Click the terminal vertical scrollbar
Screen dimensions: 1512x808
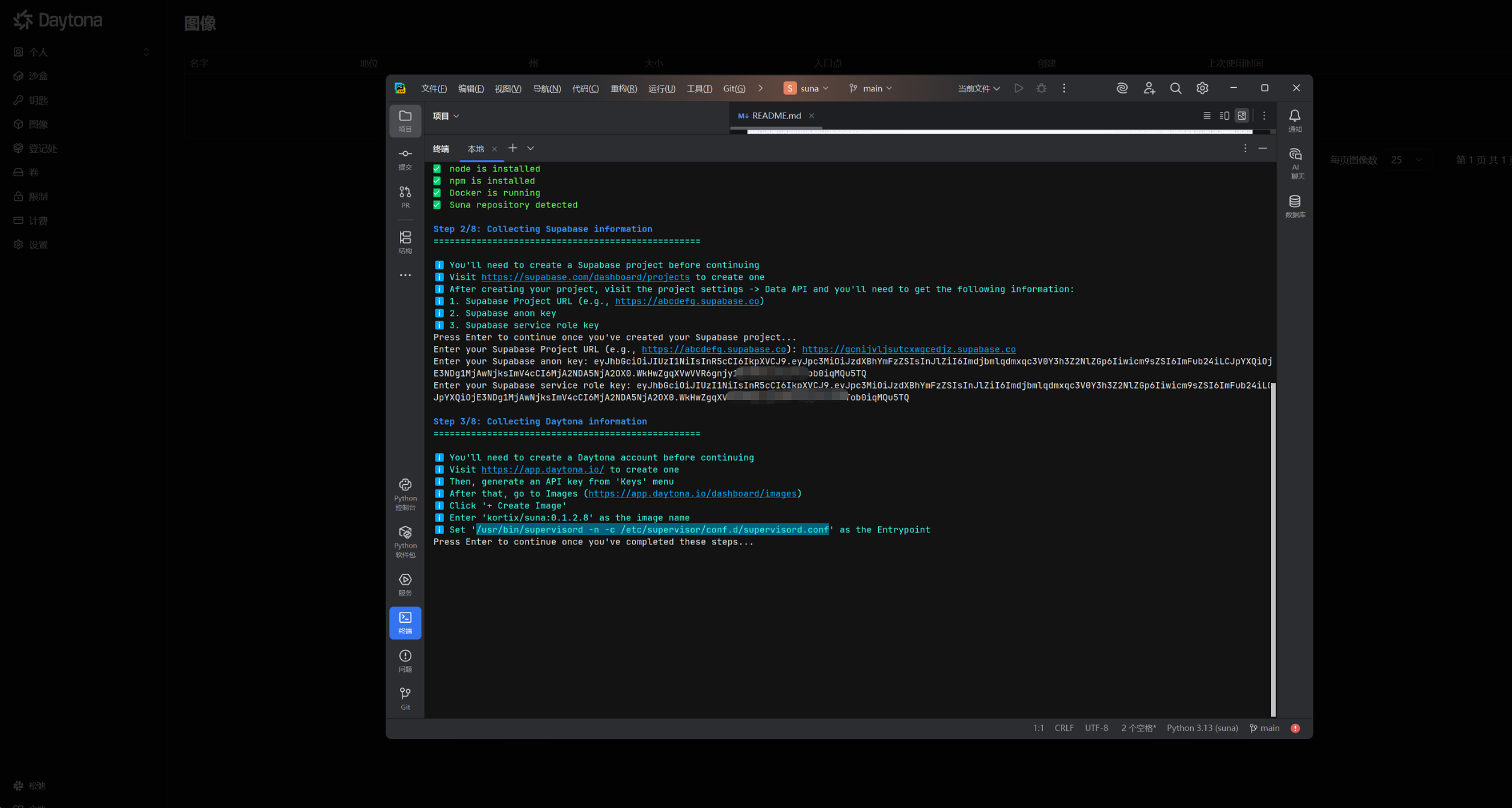pos(1273,549)
